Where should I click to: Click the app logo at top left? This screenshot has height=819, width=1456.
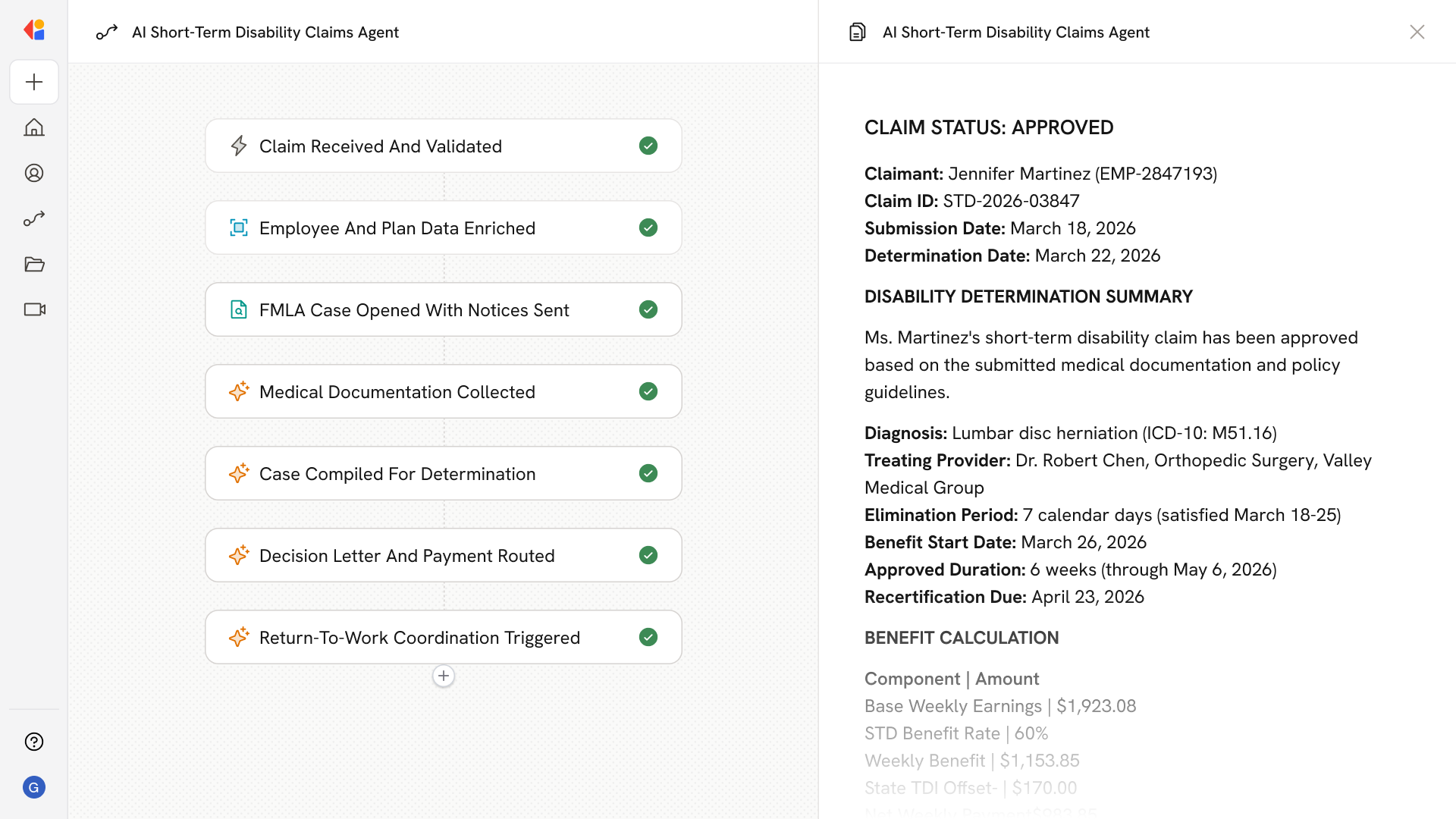point(34,30)
